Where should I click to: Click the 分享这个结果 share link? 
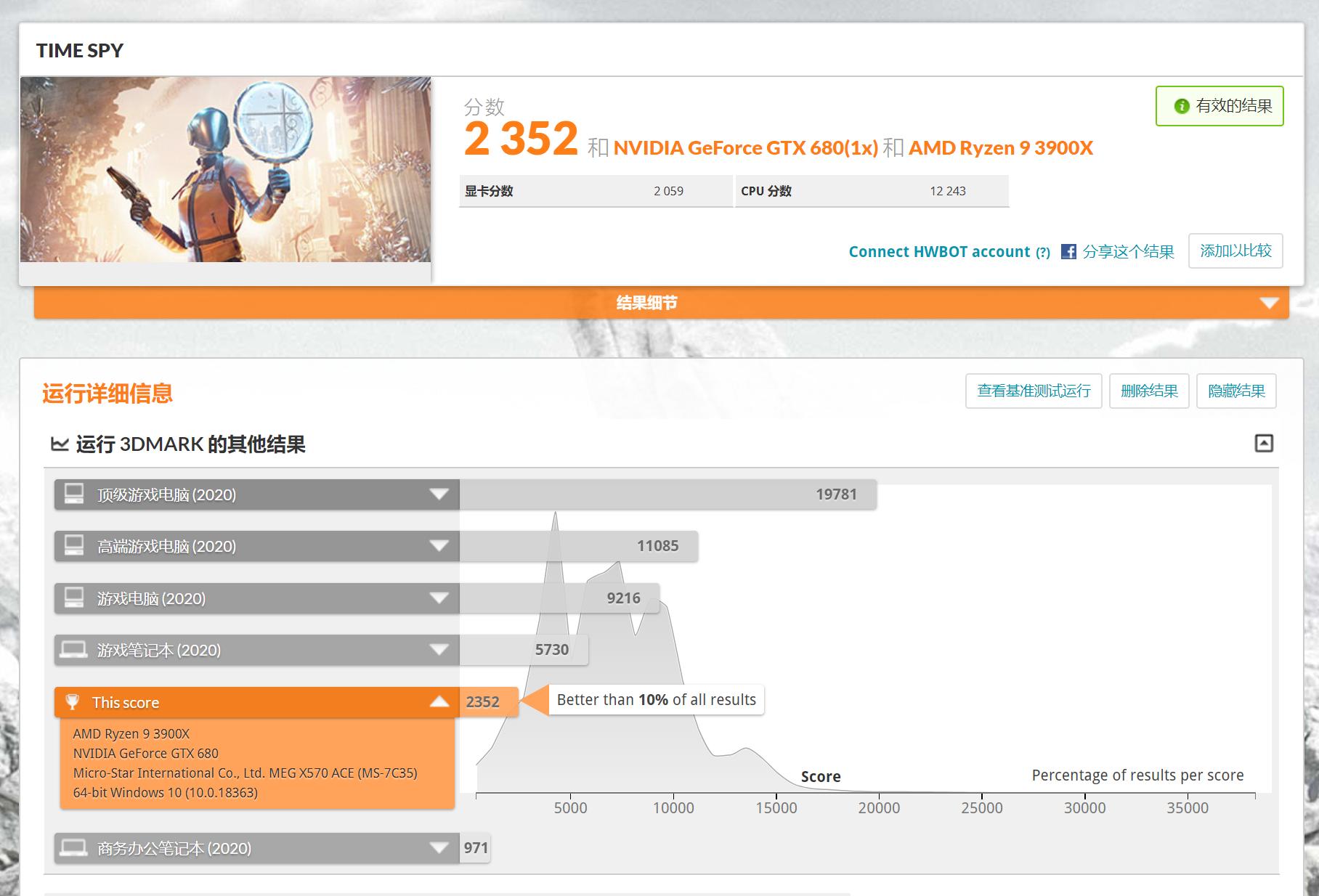pyautogui.click(x=1128, y=252)
